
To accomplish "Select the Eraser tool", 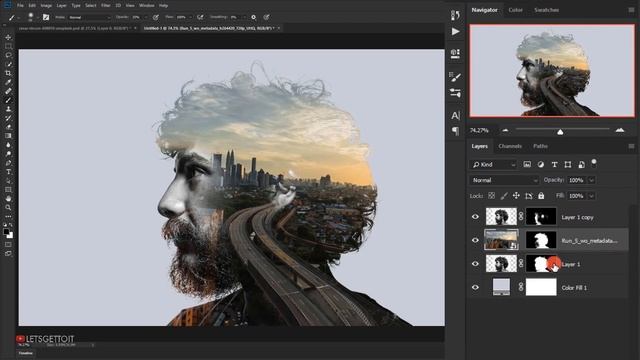I will (8, 127).
